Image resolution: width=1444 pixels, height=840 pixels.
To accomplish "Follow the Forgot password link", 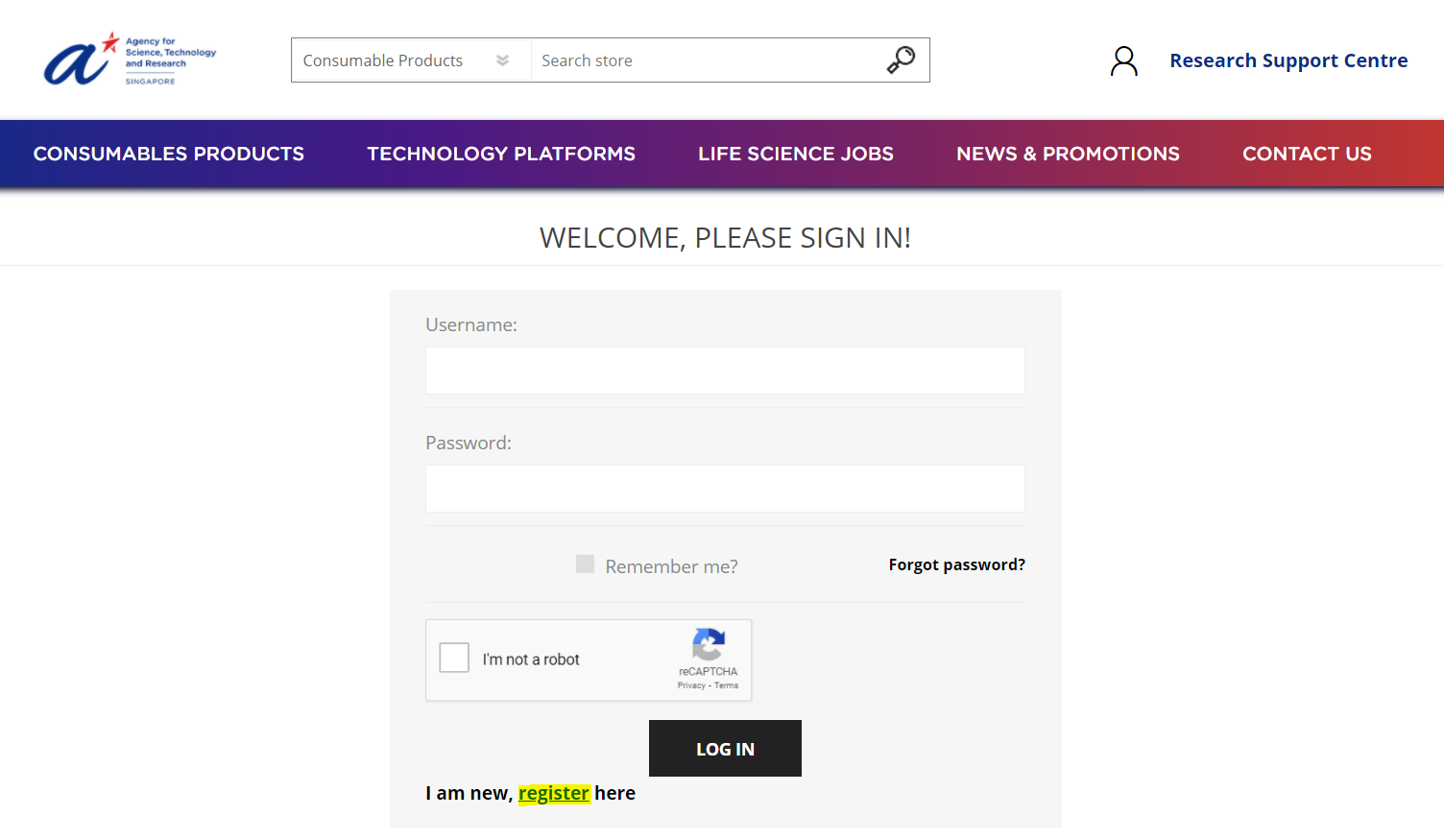I will click(x=956, y=564).
